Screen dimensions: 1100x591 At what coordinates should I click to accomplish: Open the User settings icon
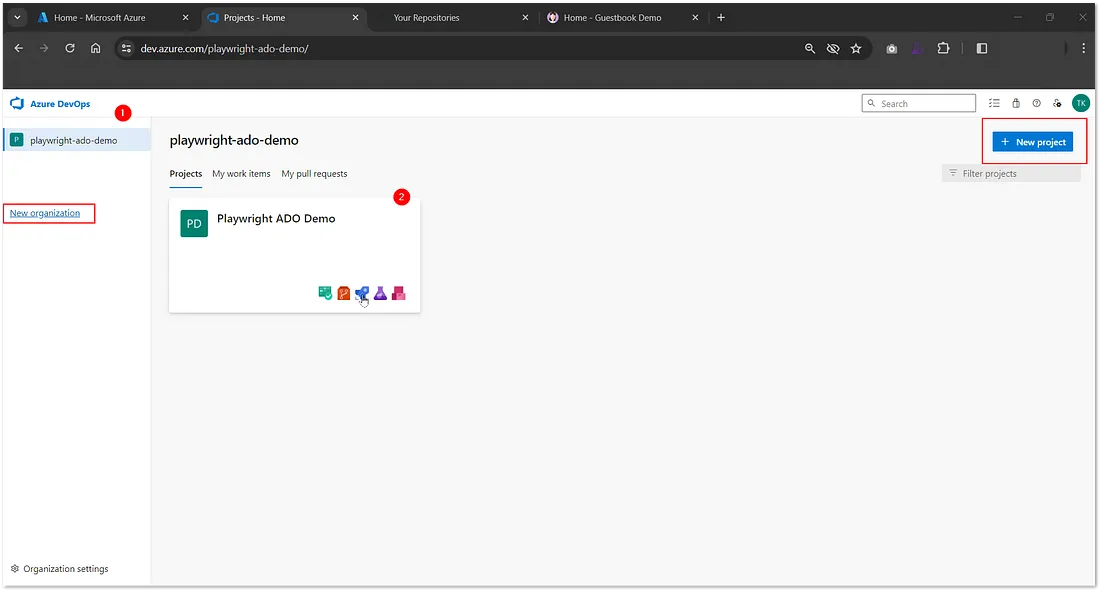pyautogui.click(x=1057, y=103)
